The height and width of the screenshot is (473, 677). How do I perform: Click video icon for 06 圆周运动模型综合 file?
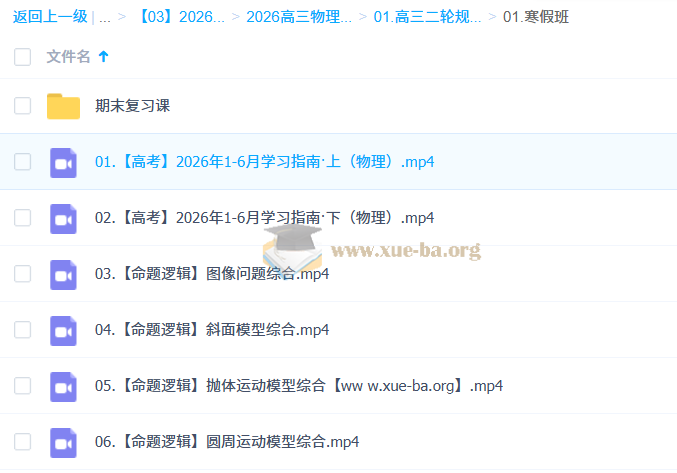(63, 442)
